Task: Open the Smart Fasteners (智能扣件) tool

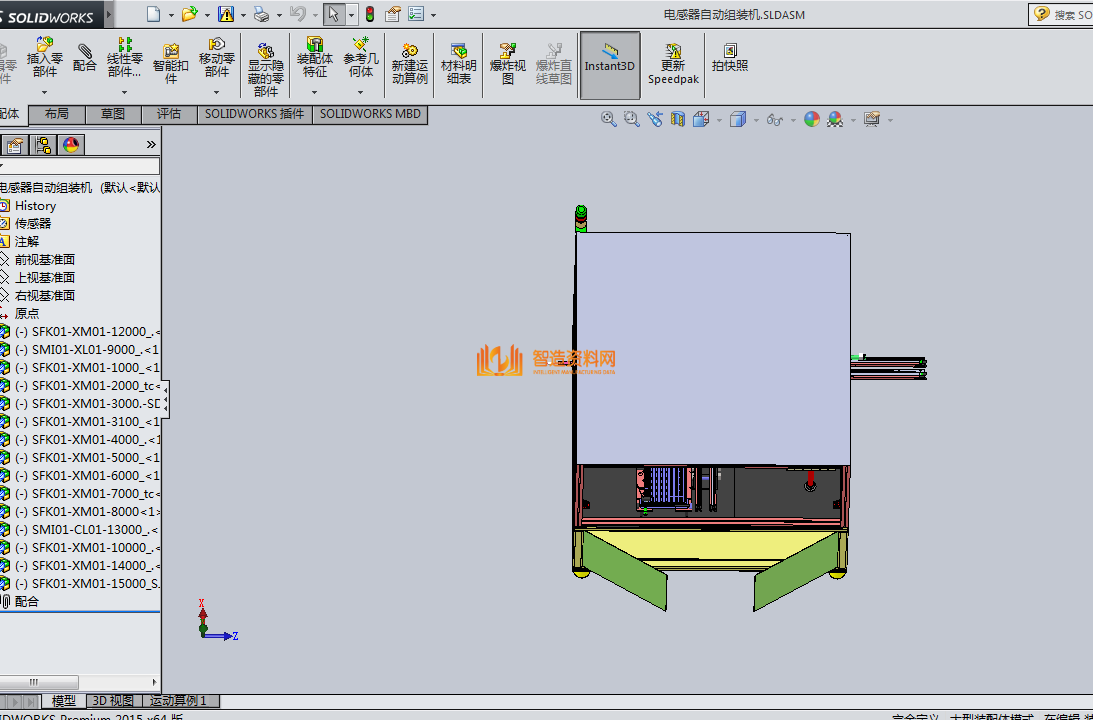Action: click(171, 63)
